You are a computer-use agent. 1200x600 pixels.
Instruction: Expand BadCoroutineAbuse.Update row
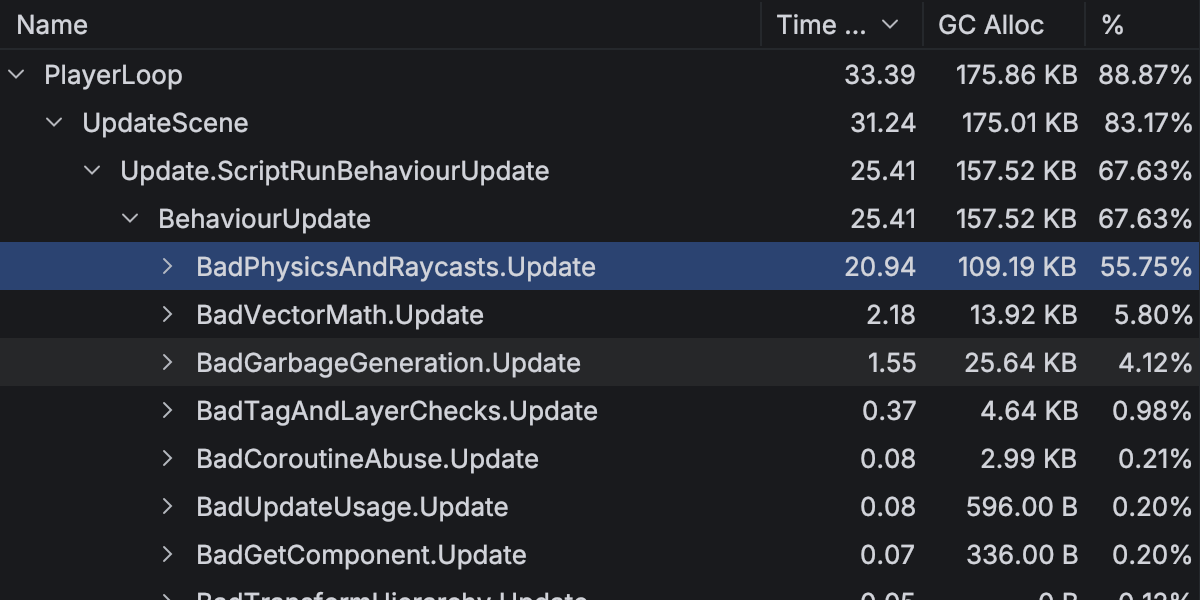(x=168, y=459)
